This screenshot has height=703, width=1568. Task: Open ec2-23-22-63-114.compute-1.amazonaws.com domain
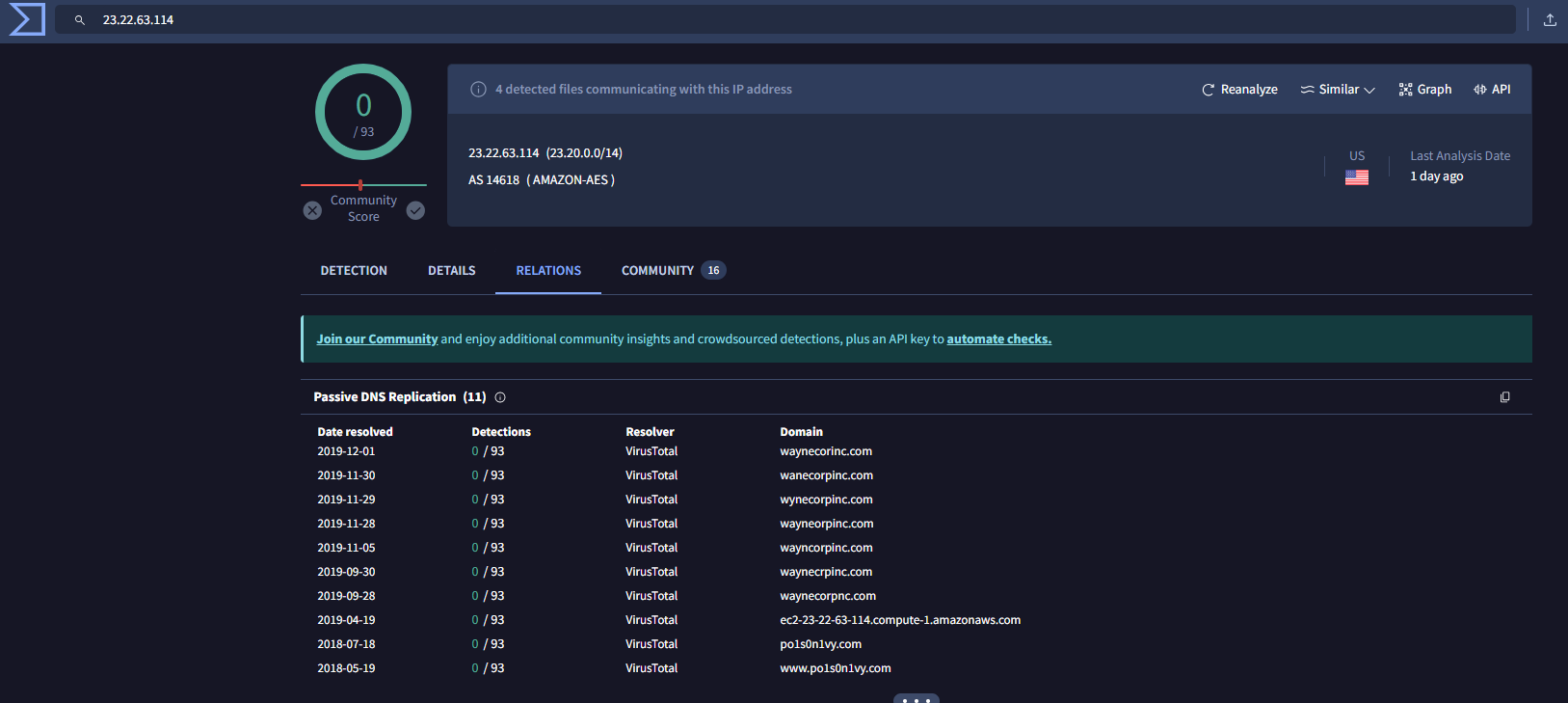point(900,620)
